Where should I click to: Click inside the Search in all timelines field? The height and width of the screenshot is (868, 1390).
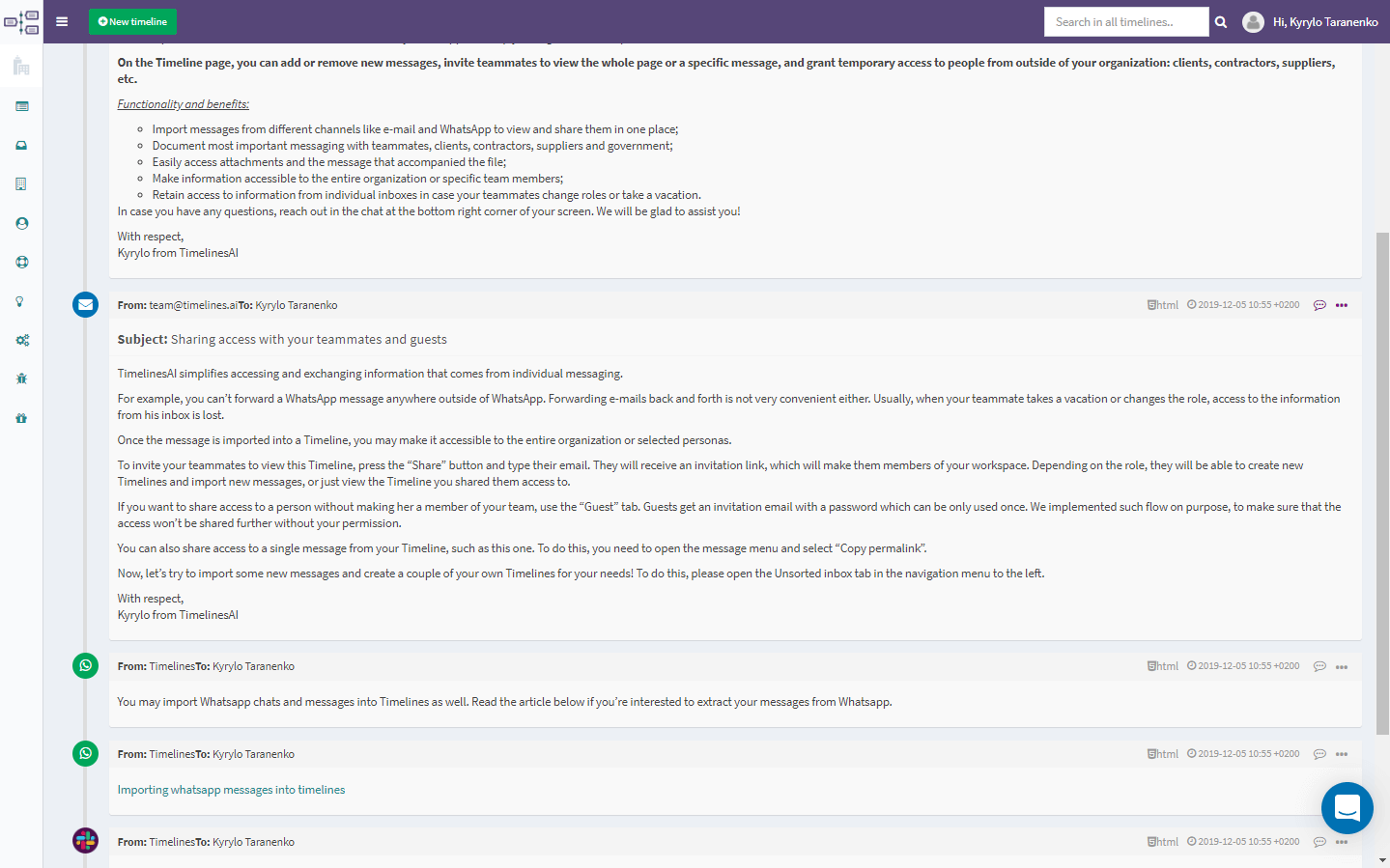[x=1125, y=20]
